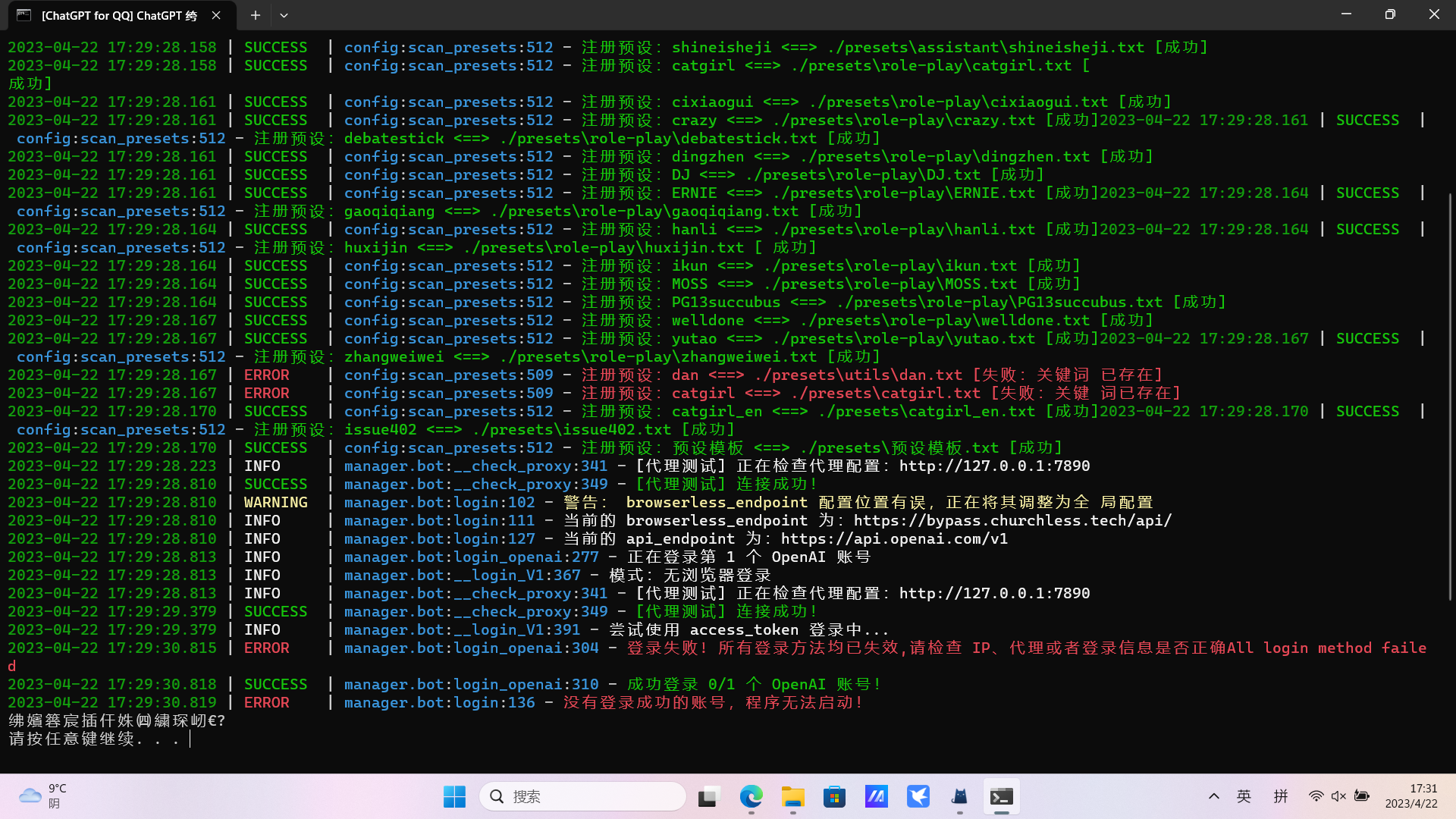Open the clock showing 17:31

1411,796
